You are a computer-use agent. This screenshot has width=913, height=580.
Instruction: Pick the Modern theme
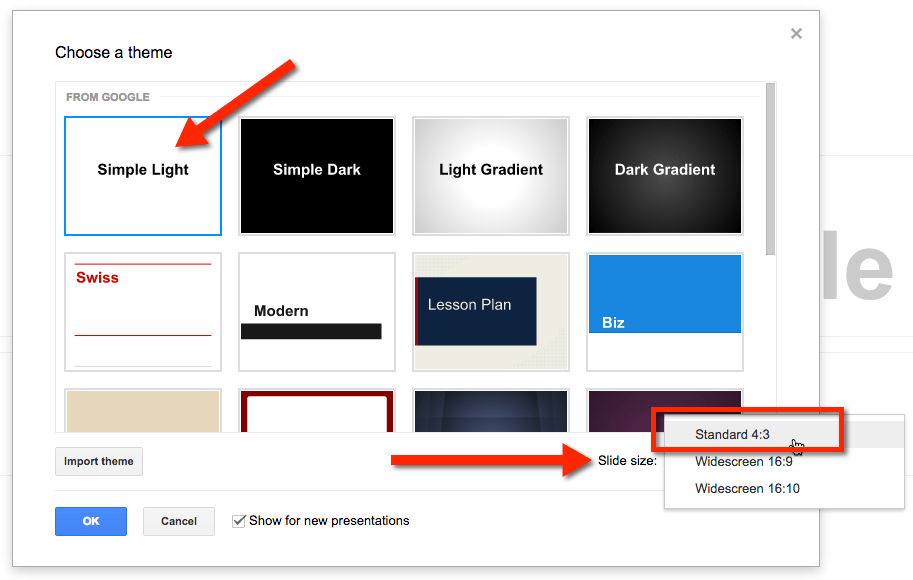317,312
